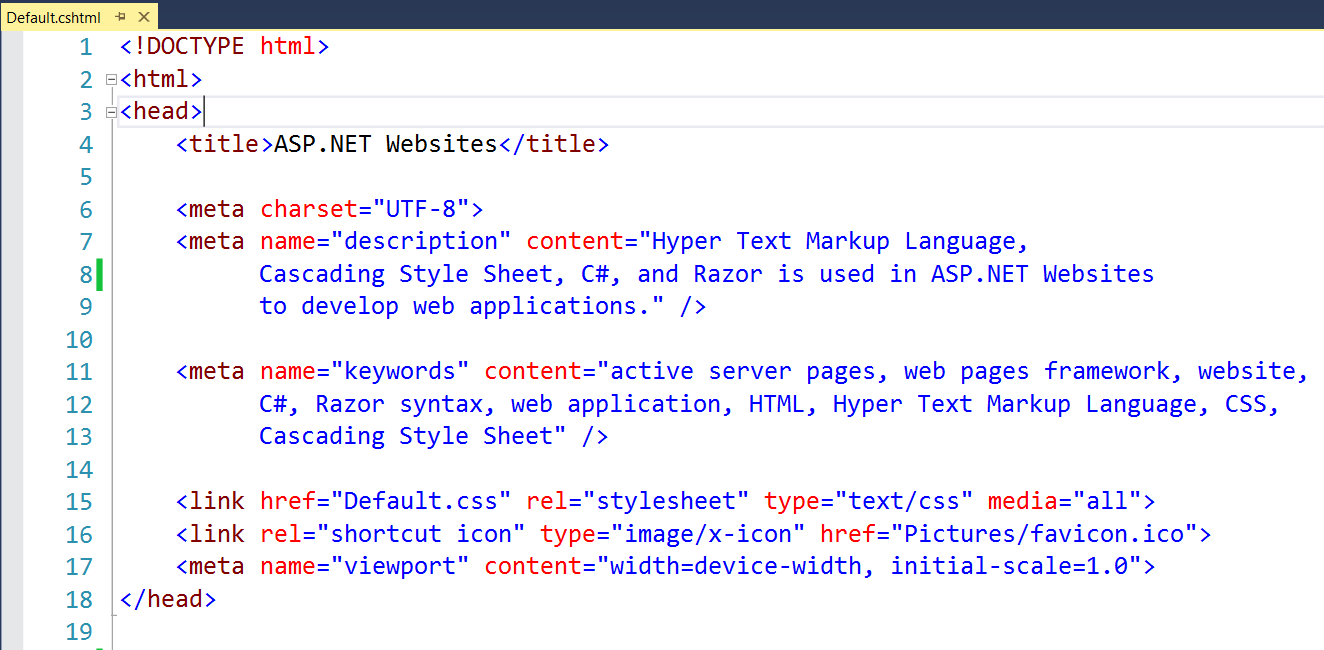Click text web application on line 12
This screenshot has width=1324, height=650.
[616, 404]
